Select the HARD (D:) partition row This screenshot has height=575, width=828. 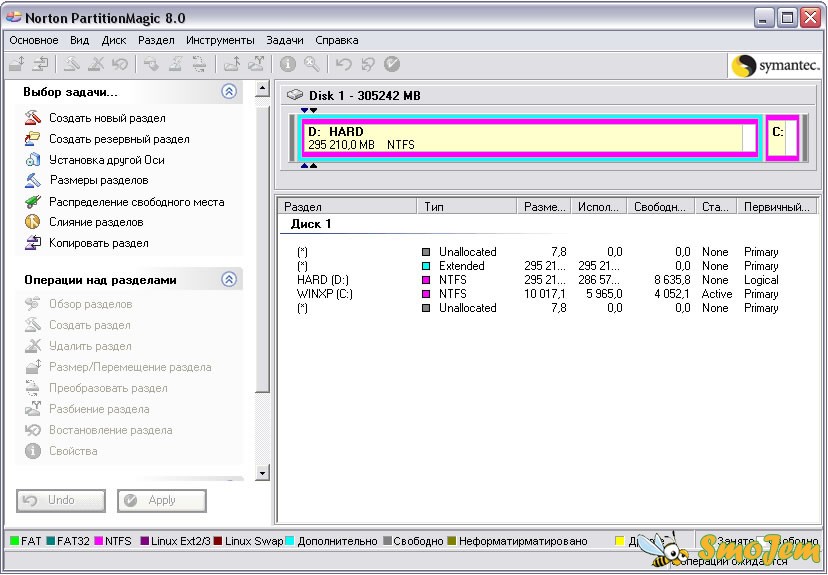(x=538, y=280)
